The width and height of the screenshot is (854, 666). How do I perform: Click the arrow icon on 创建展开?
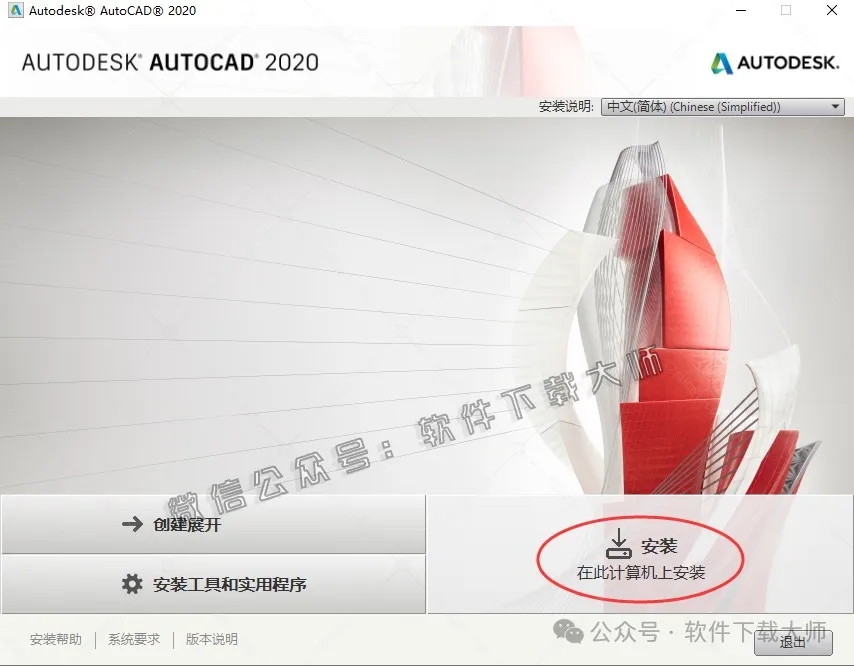(131, 523)
